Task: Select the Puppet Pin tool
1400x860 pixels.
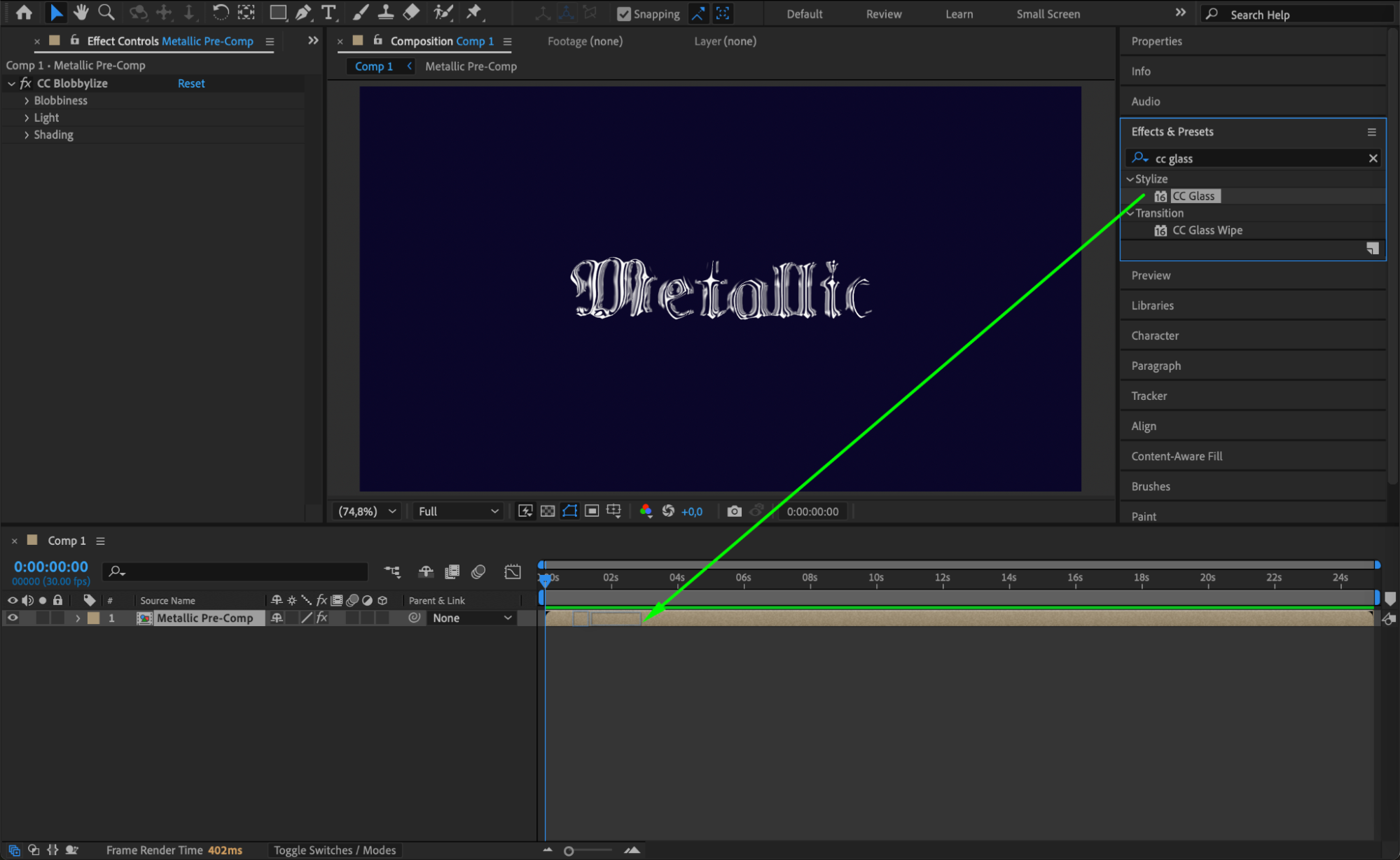Action: click(x=474, y=12)
